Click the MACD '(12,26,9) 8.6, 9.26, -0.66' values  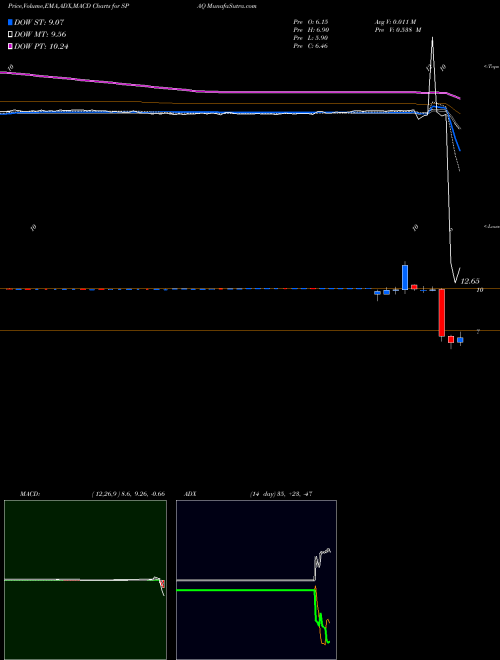click(x=128, y=494)
